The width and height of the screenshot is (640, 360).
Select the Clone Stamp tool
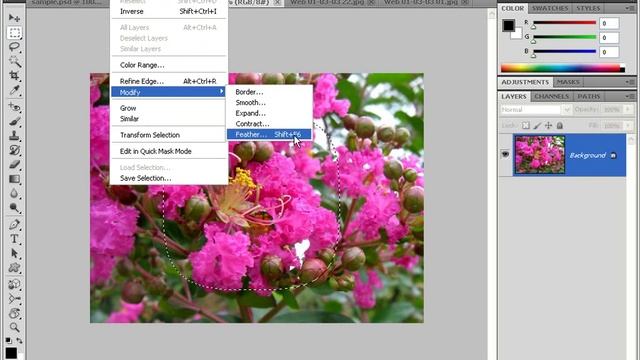(x=14, y=136)
